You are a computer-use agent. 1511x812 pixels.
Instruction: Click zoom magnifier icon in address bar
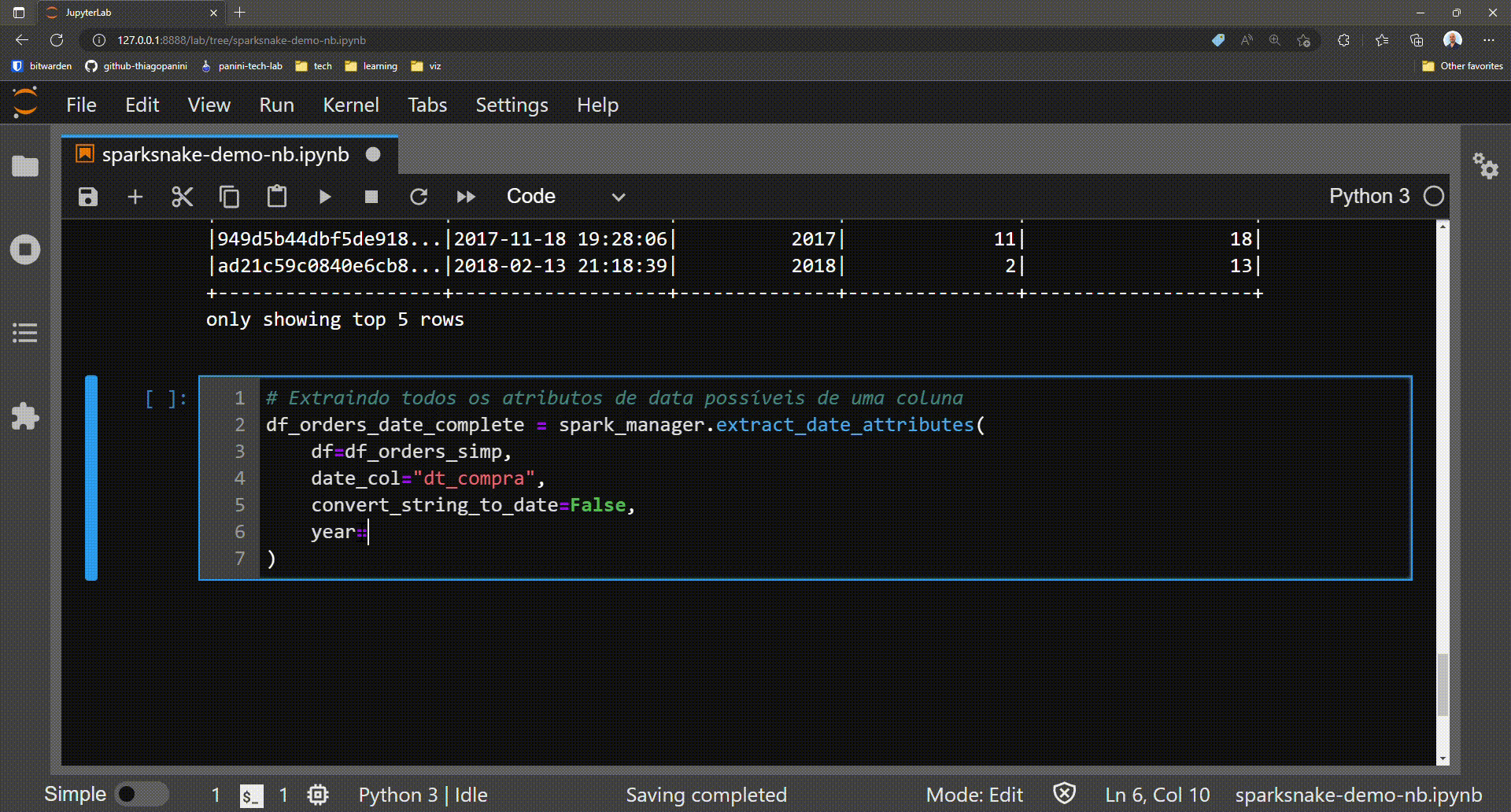coord(1275,40)
